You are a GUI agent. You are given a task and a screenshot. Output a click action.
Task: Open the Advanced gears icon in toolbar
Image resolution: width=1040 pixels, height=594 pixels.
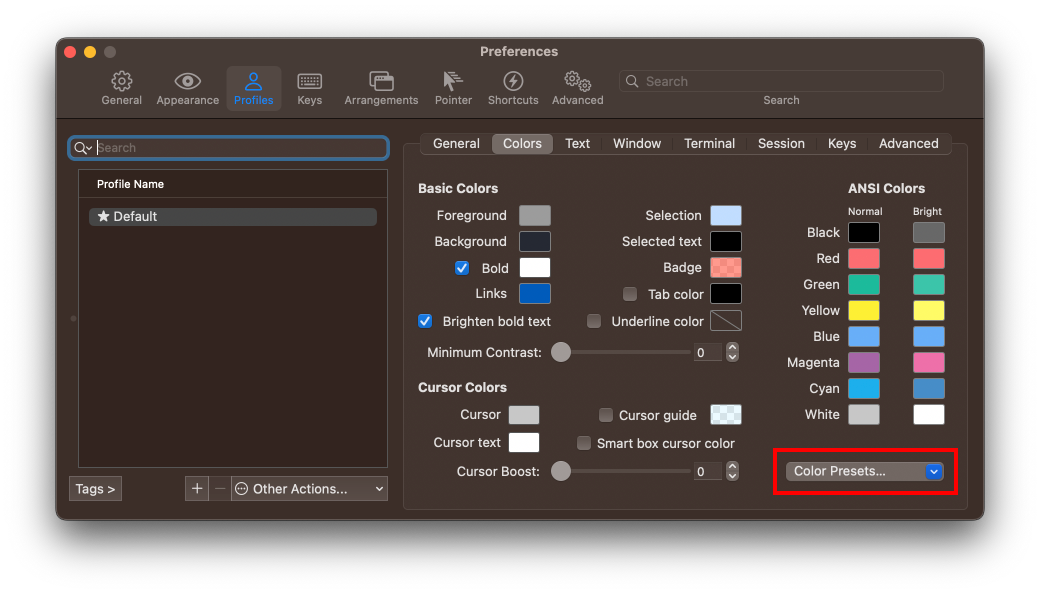coord(578,81)
